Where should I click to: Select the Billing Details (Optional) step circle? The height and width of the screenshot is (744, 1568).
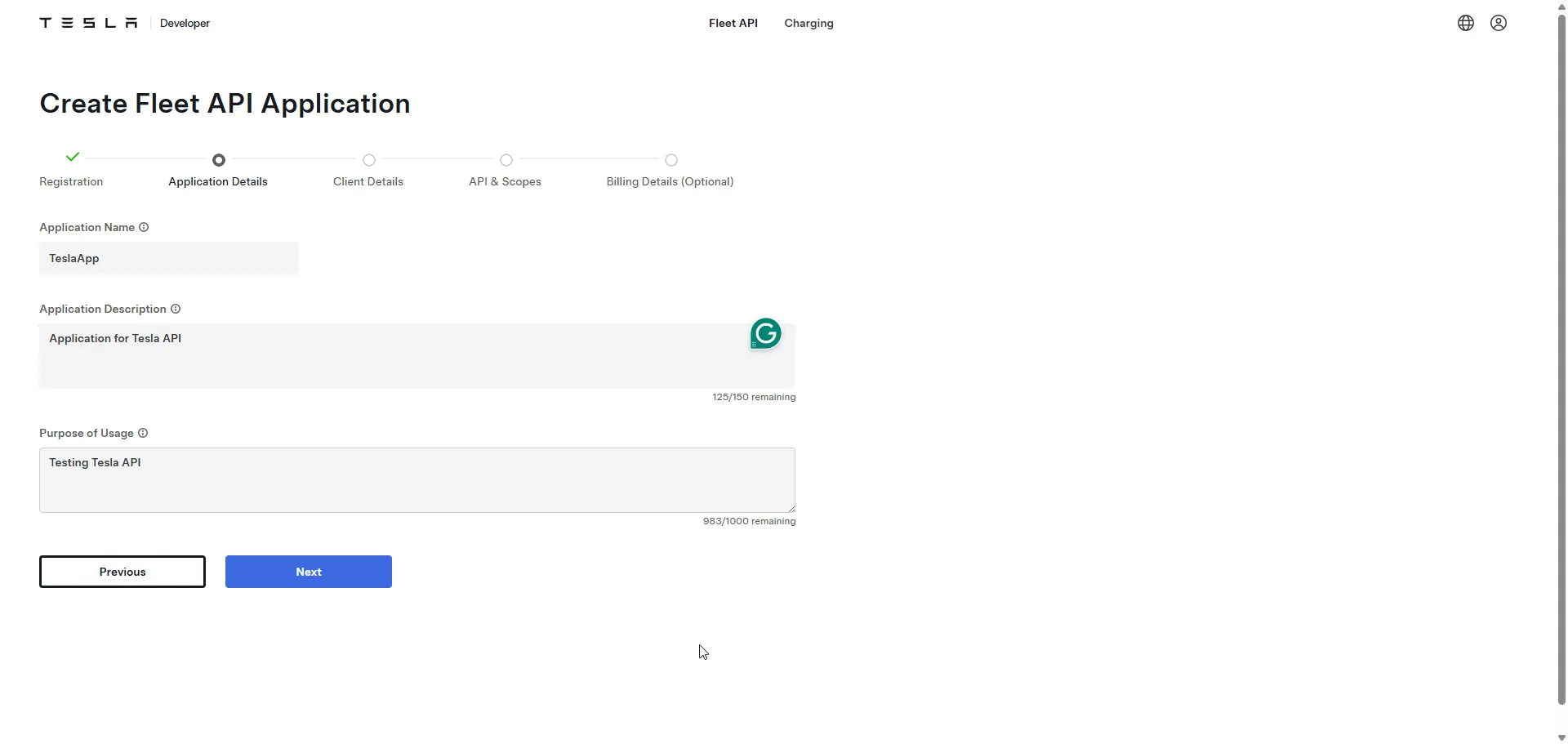671,160
